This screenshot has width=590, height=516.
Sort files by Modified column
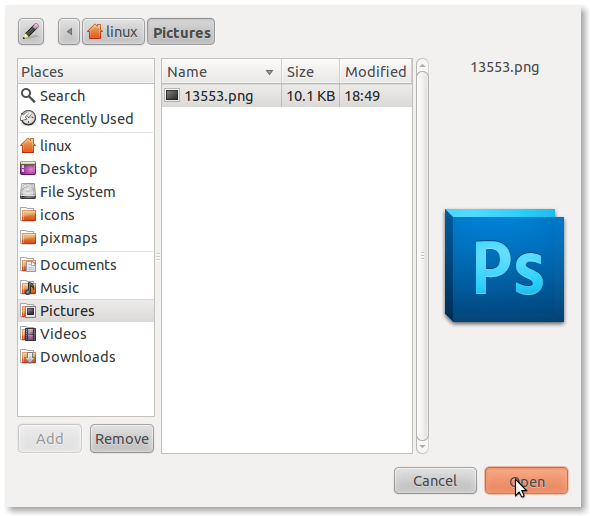point(376,72)
